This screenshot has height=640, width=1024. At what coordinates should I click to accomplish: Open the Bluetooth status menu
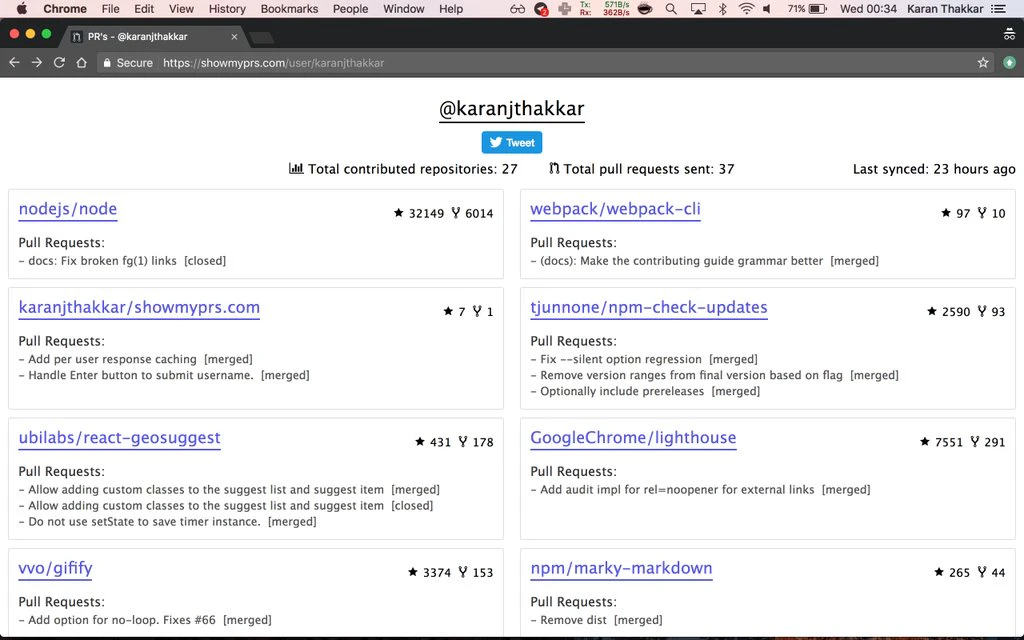722,9
